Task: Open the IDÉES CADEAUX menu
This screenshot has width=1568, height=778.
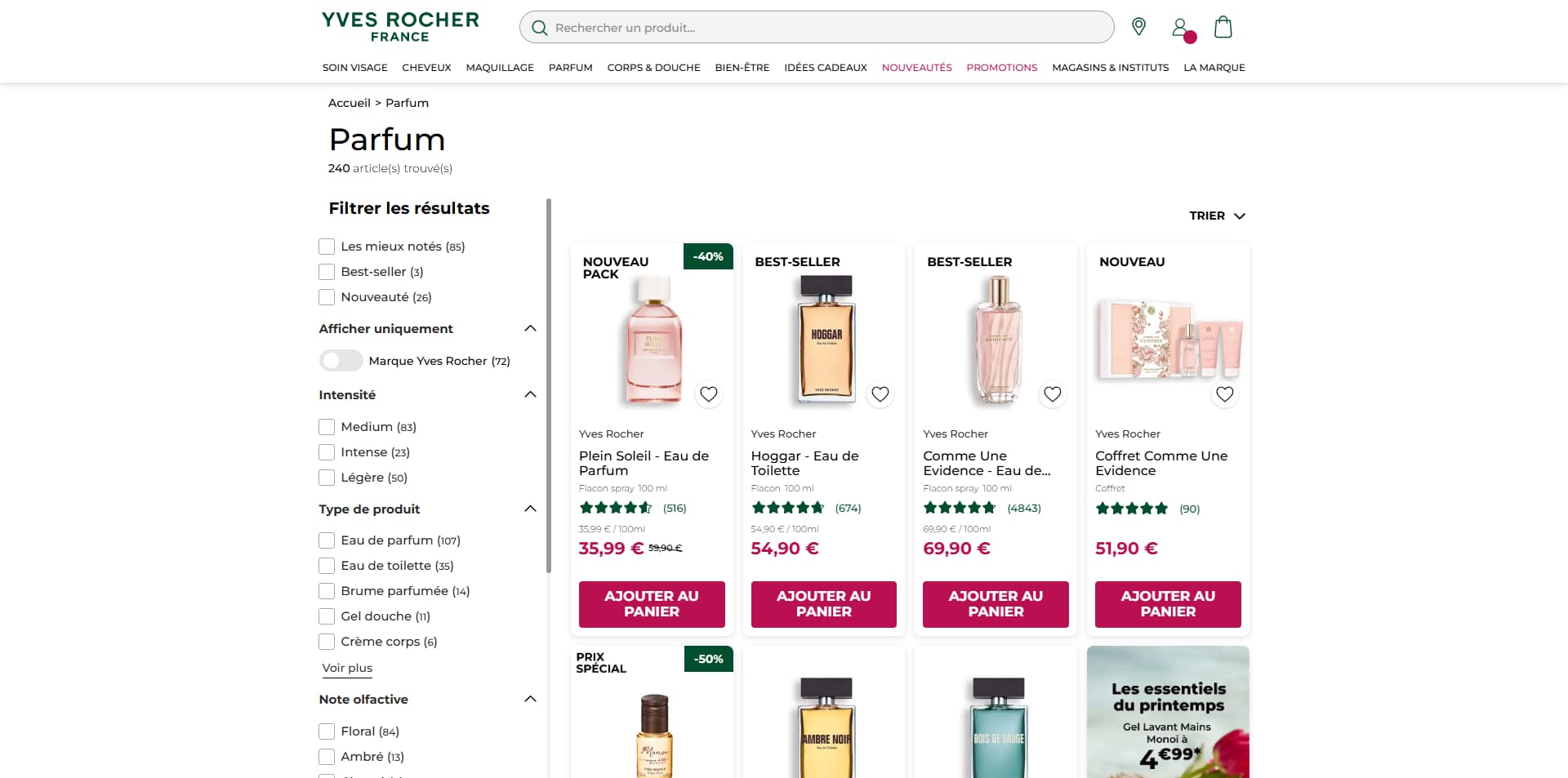Action: pos(826,68)
